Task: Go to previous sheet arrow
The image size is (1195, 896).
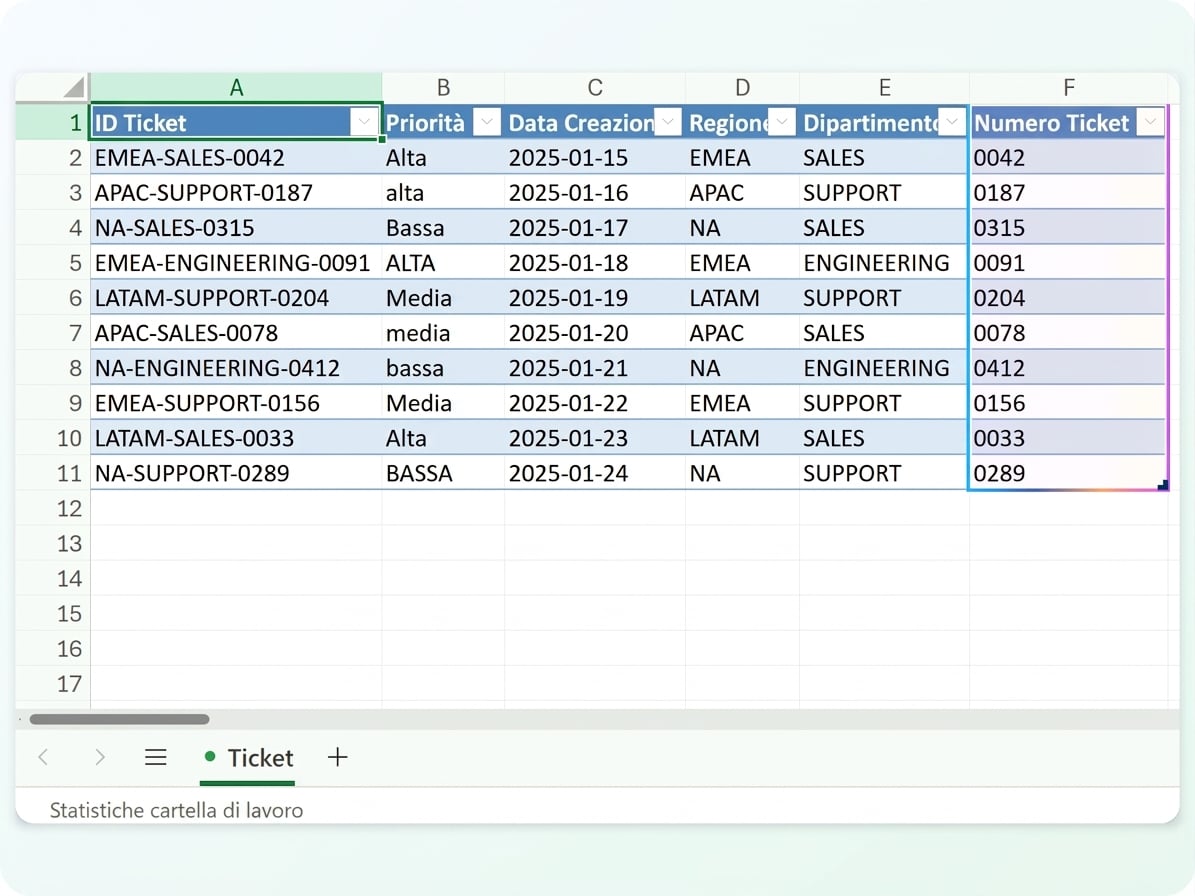Action: pyautogui.click(x=43, y=757)
